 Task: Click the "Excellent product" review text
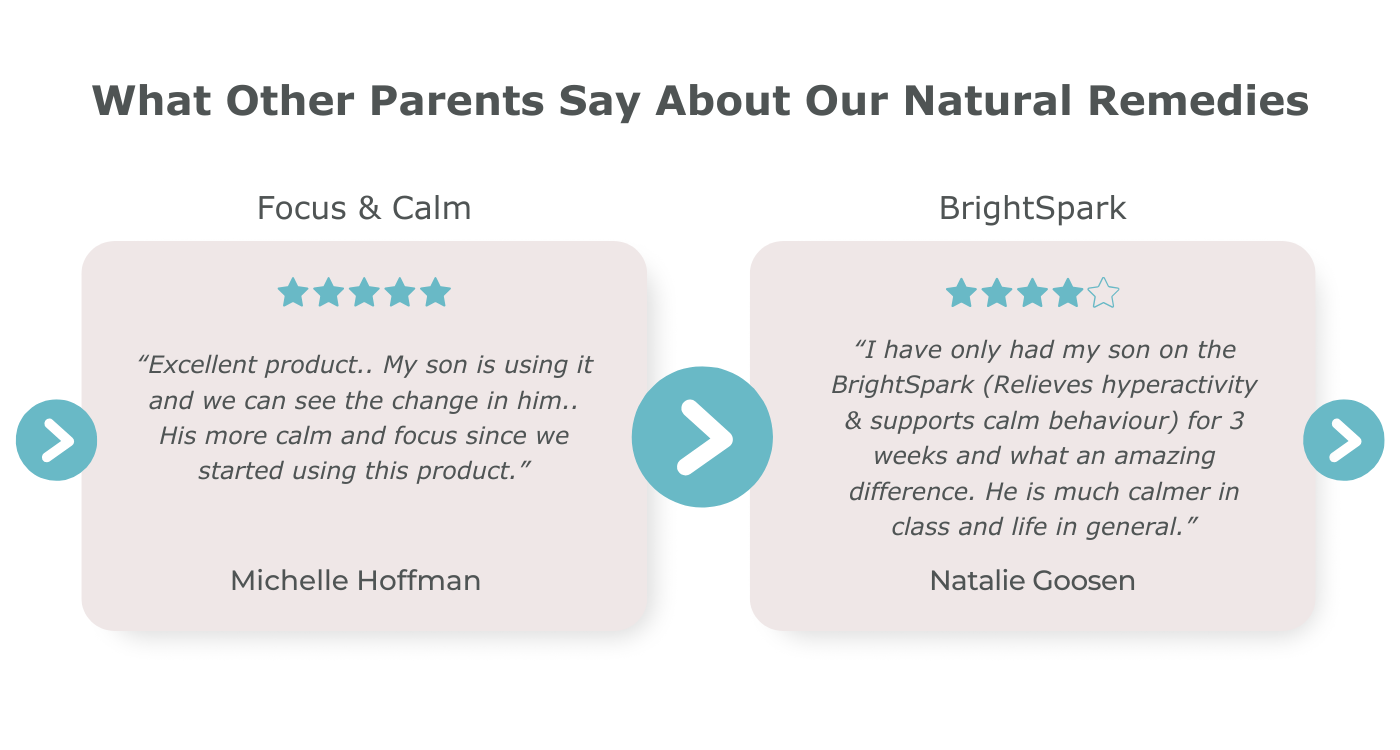(364, 417)
